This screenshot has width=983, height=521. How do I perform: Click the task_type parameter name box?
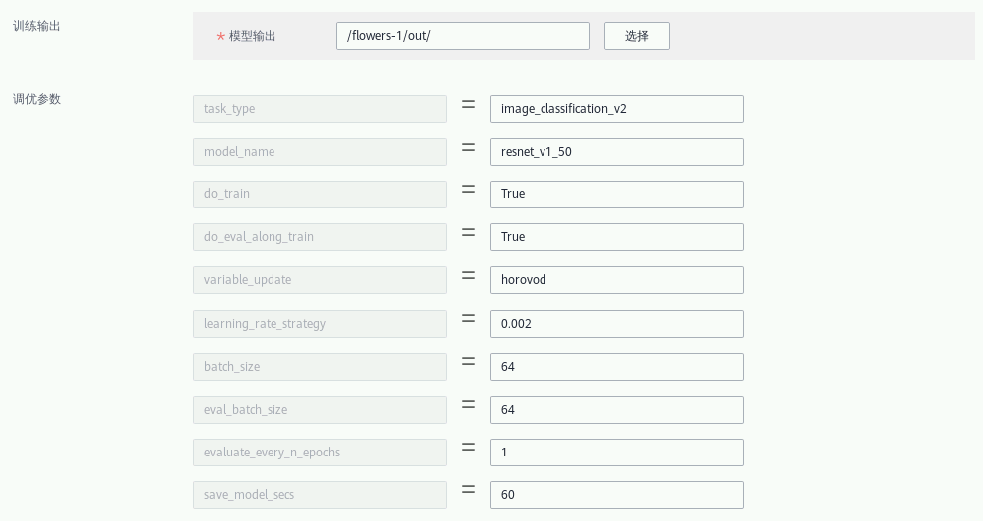click(319, 109)
